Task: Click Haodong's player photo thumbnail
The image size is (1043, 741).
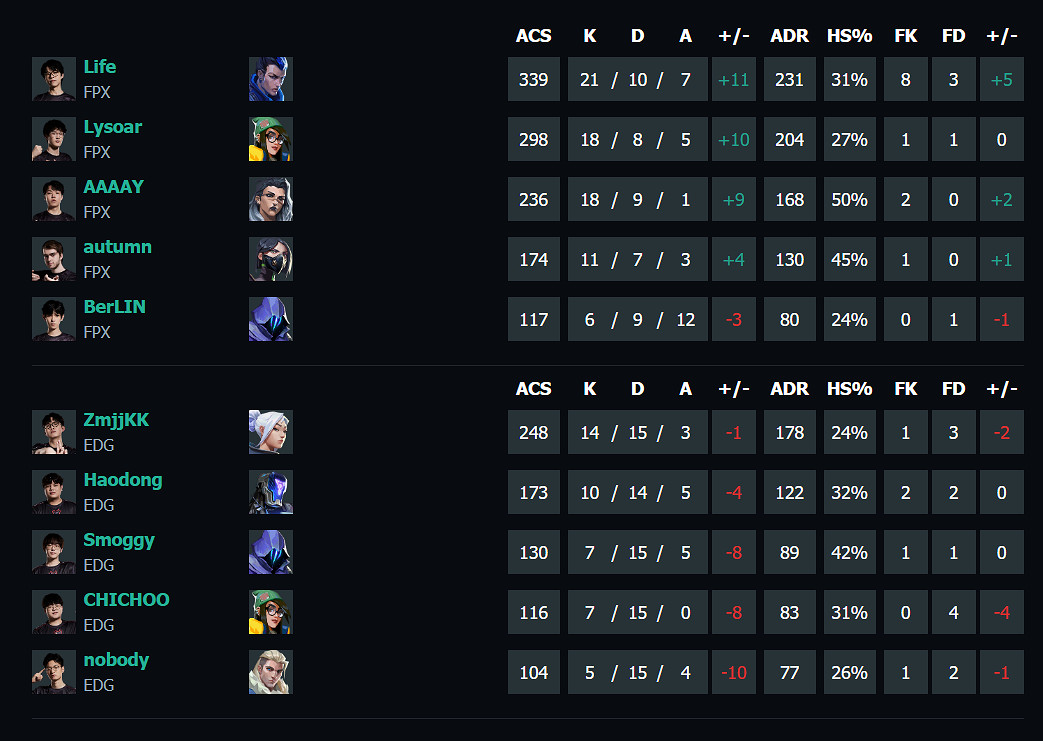Action: (x=54, y=492)
